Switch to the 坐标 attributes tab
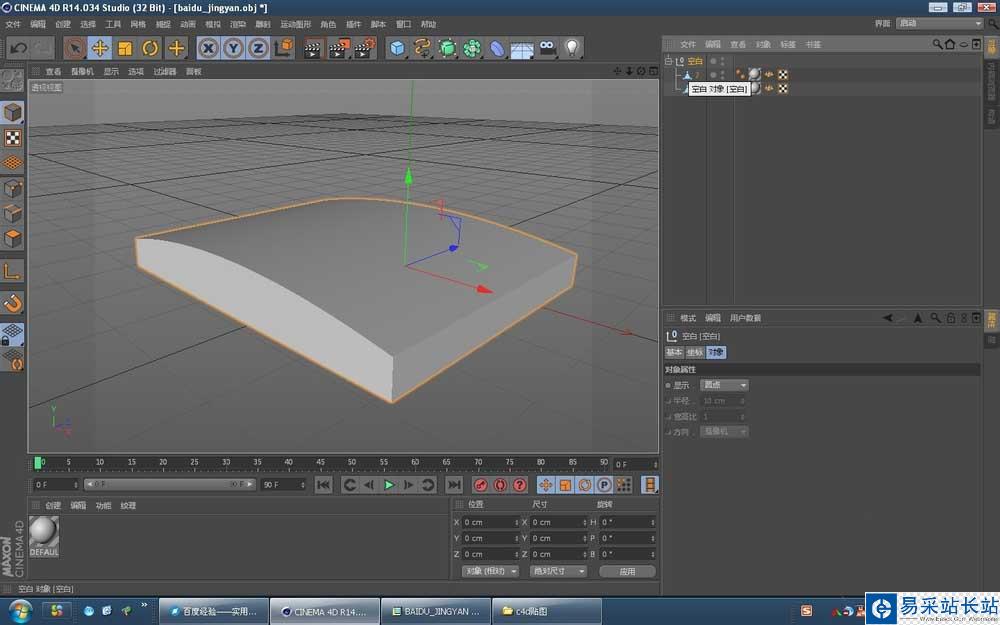This screenshot has width=1000, height=625. coord(694,352)
